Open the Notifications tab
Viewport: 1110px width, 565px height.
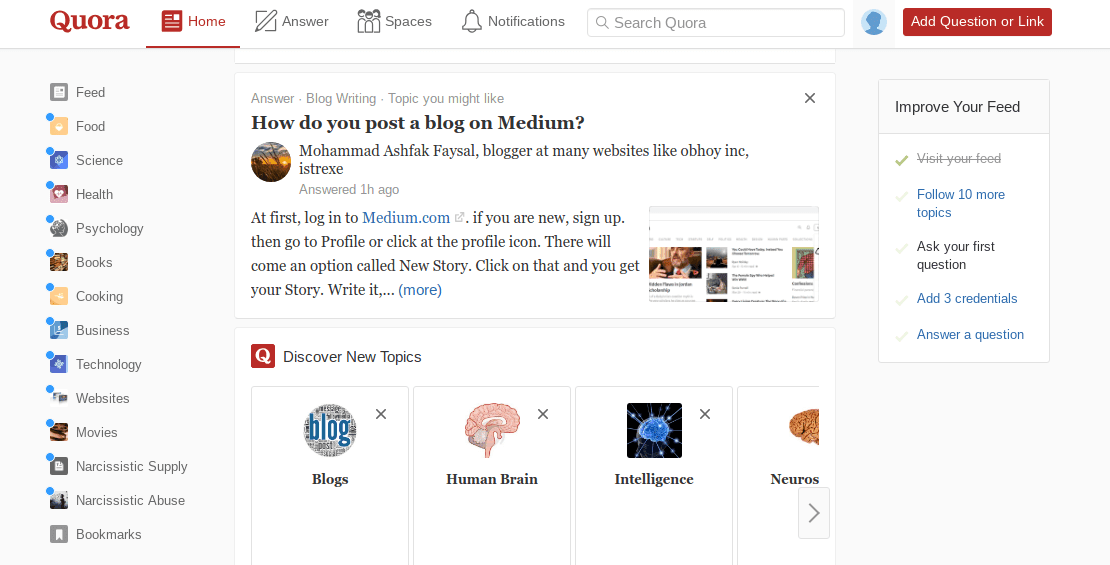point(513,21)
